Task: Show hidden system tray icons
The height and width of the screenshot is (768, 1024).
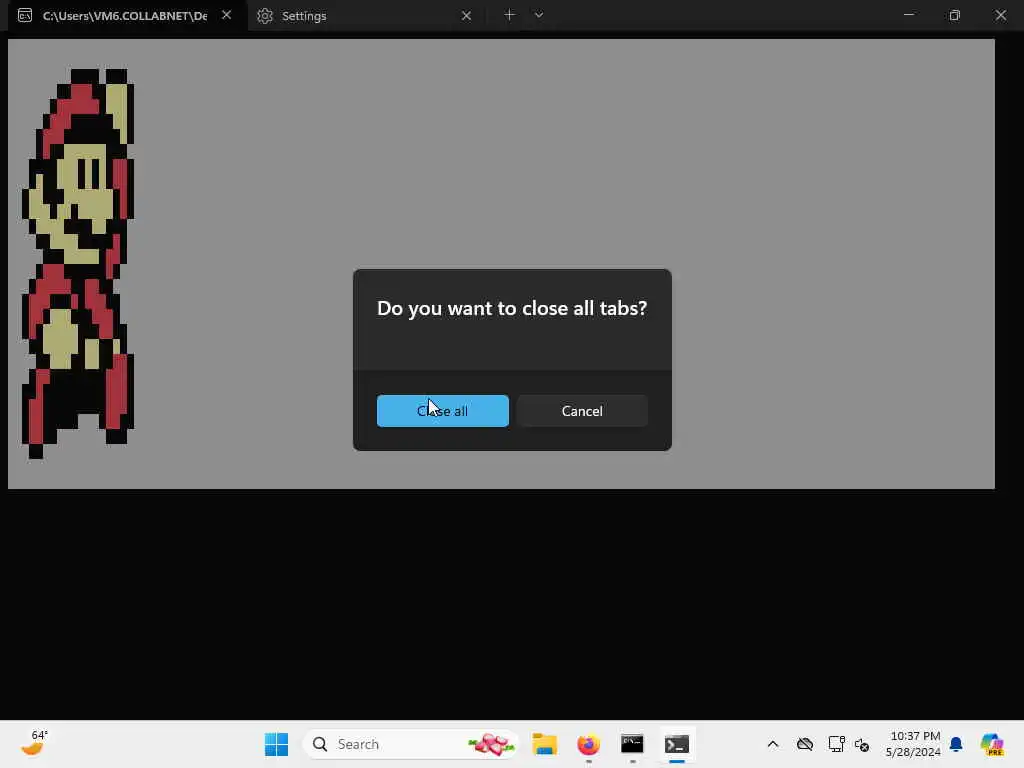Action: (x=773, y=744)
